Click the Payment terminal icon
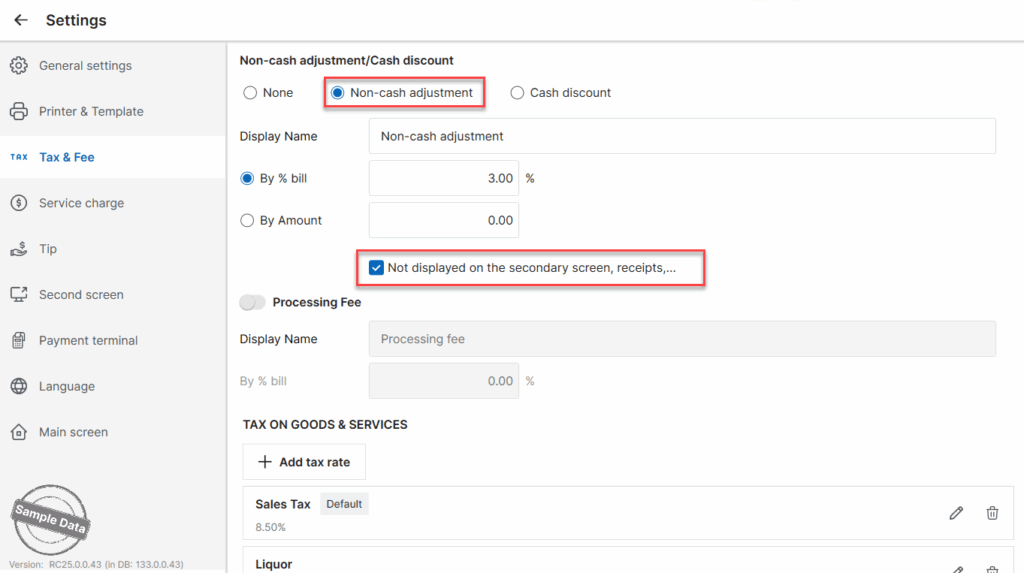This screenshot has width=1024, height=573. click(18, 341)
